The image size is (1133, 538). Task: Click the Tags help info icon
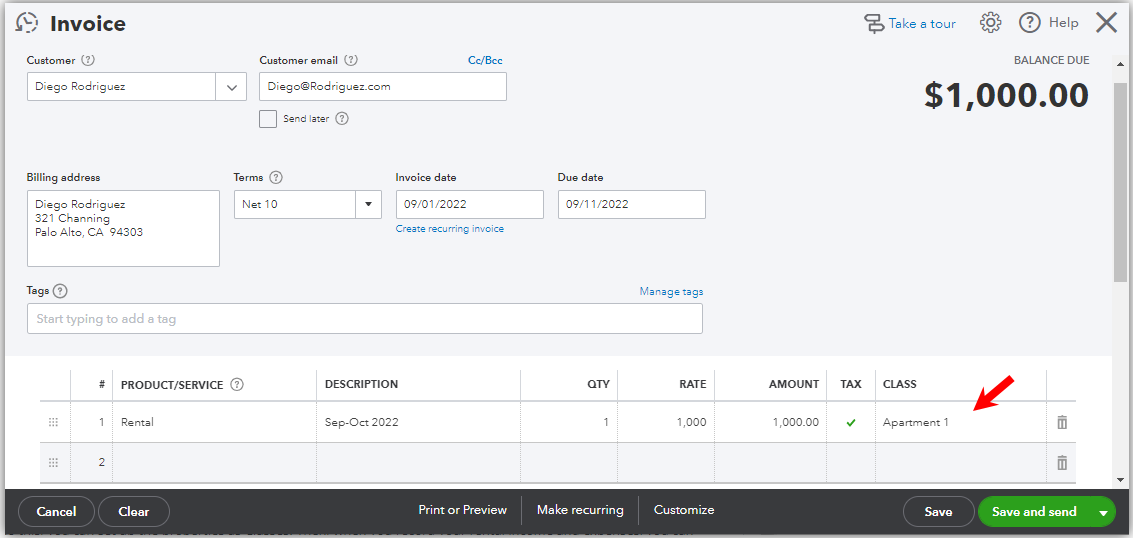click(x=60, y=291)
